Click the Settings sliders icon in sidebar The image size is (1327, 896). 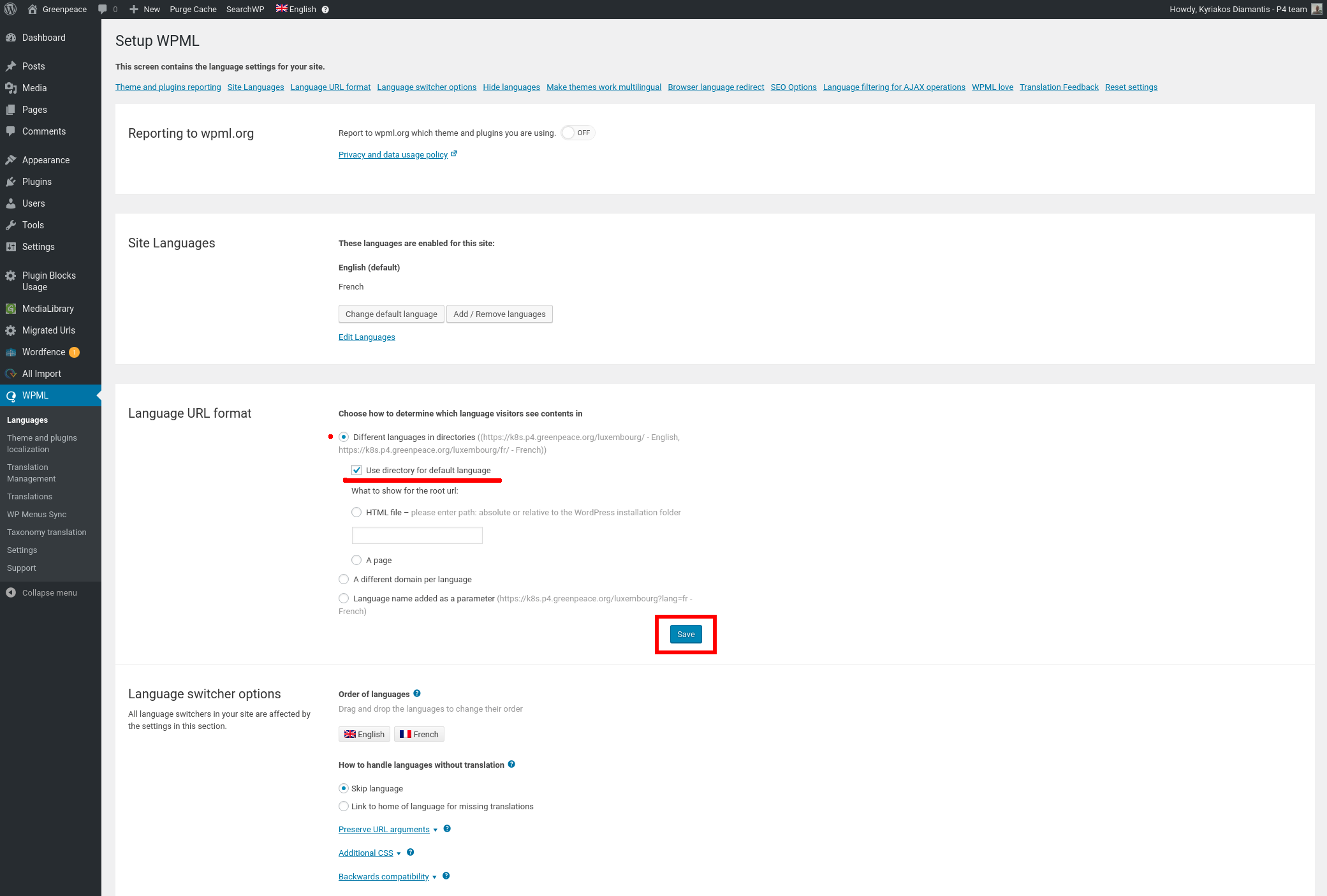click(11, 247)
